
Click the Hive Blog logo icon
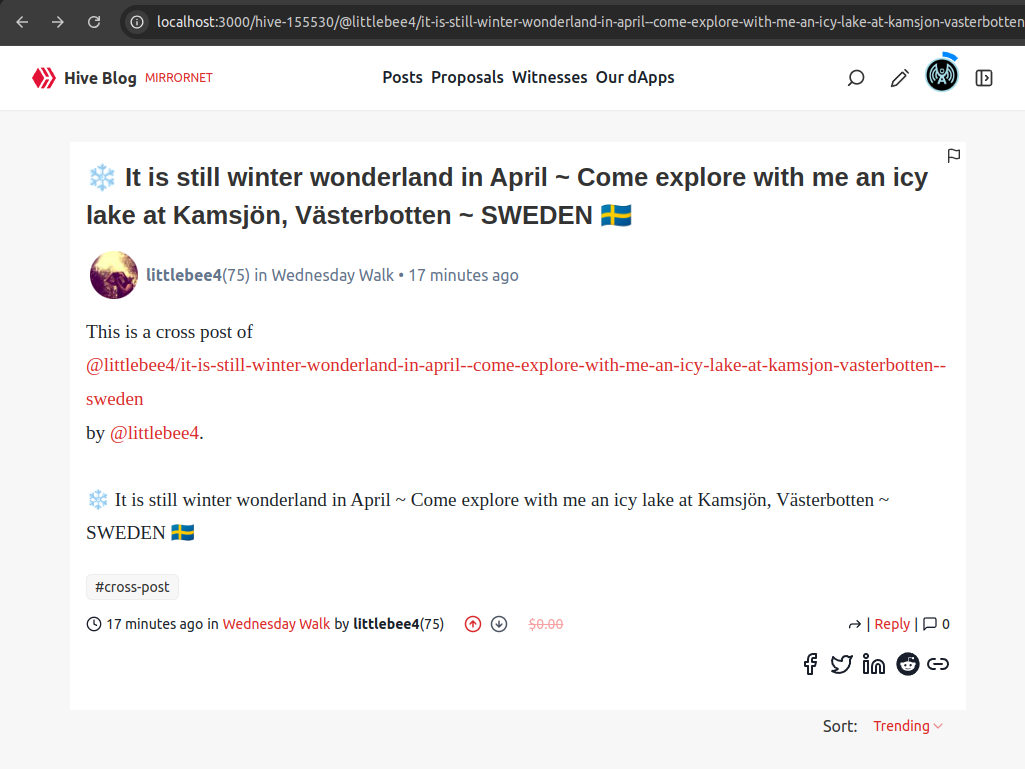43,78
